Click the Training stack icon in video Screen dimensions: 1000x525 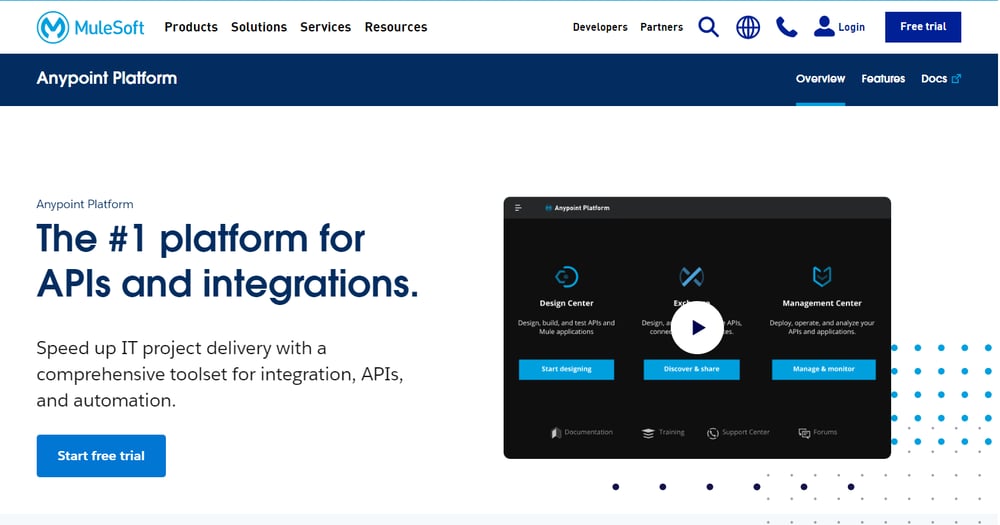[648, 433]
